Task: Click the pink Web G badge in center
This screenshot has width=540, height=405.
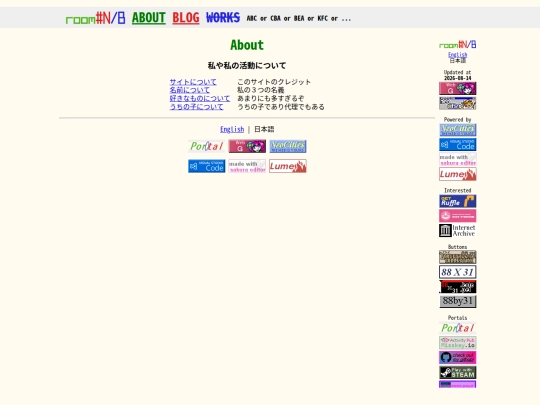Action: click(x=247, y=146)
